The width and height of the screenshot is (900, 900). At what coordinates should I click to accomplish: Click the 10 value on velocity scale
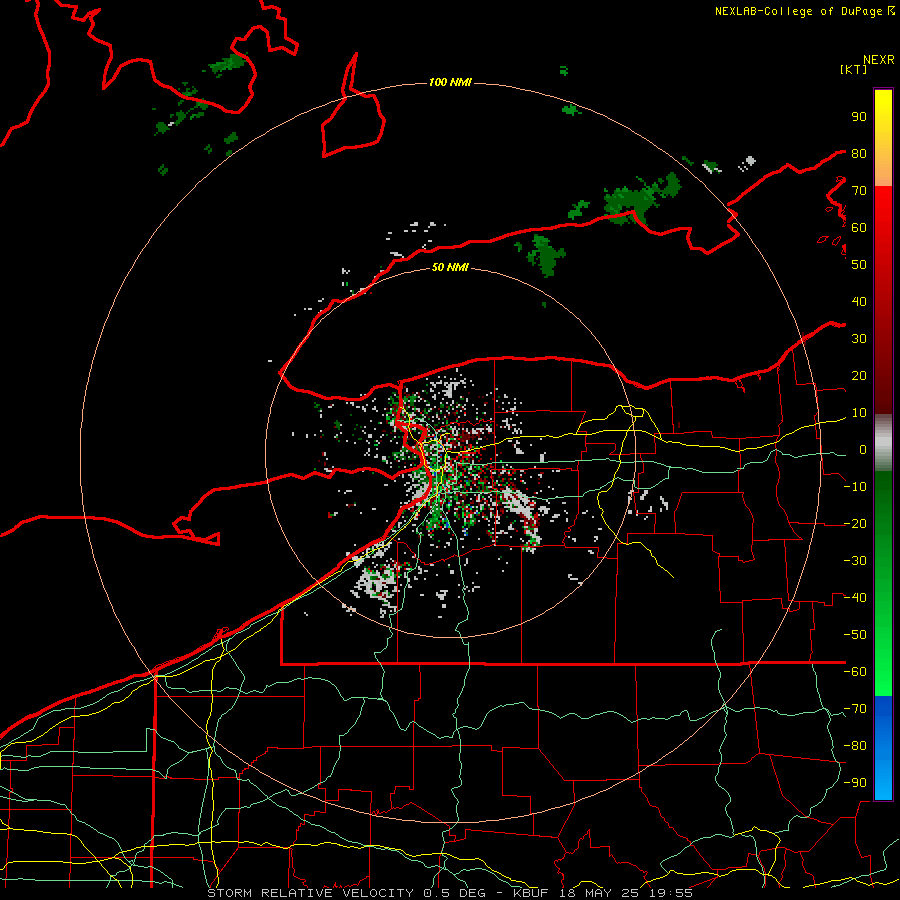(859, 413)
